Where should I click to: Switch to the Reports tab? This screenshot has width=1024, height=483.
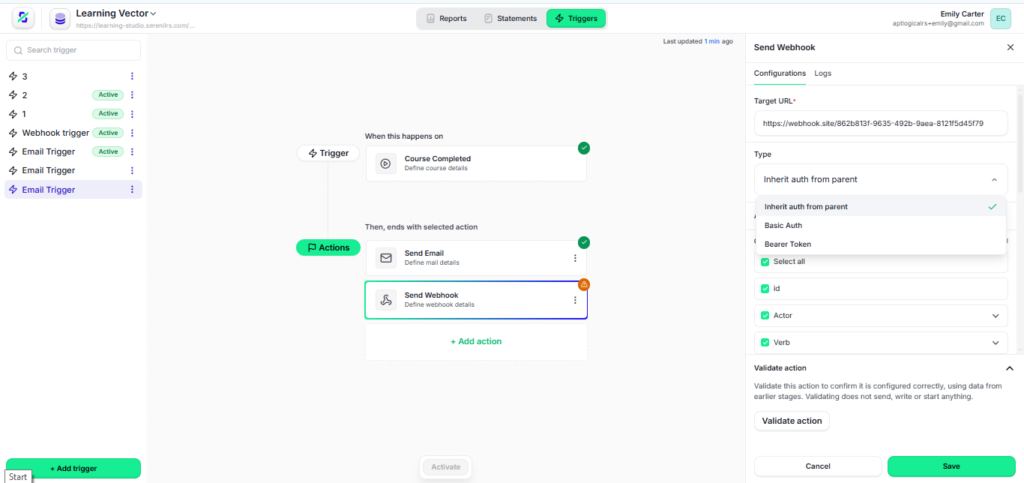click(x=447, y=18)
